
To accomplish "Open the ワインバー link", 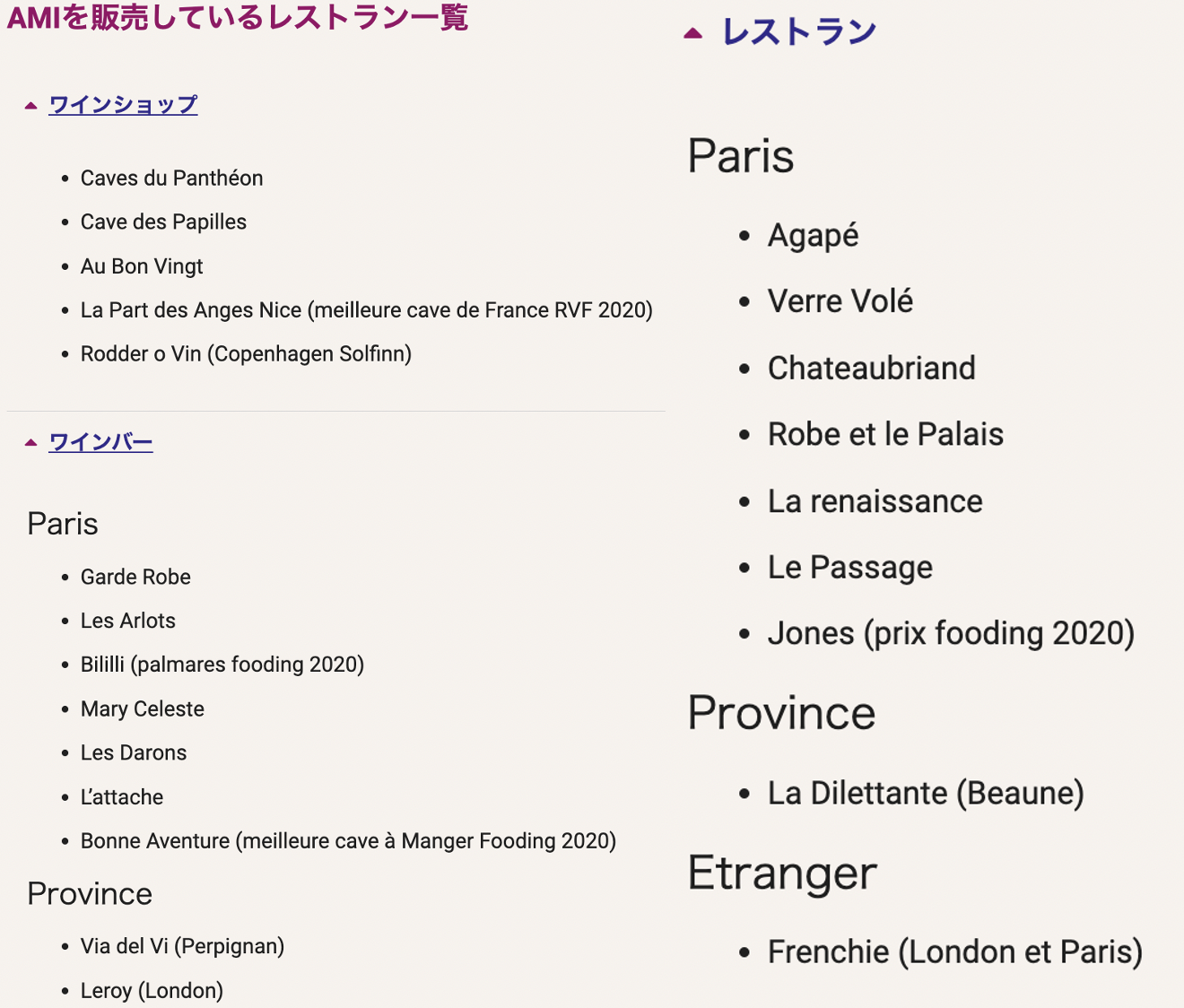I will pyautogui.click(x=100, y=442).
